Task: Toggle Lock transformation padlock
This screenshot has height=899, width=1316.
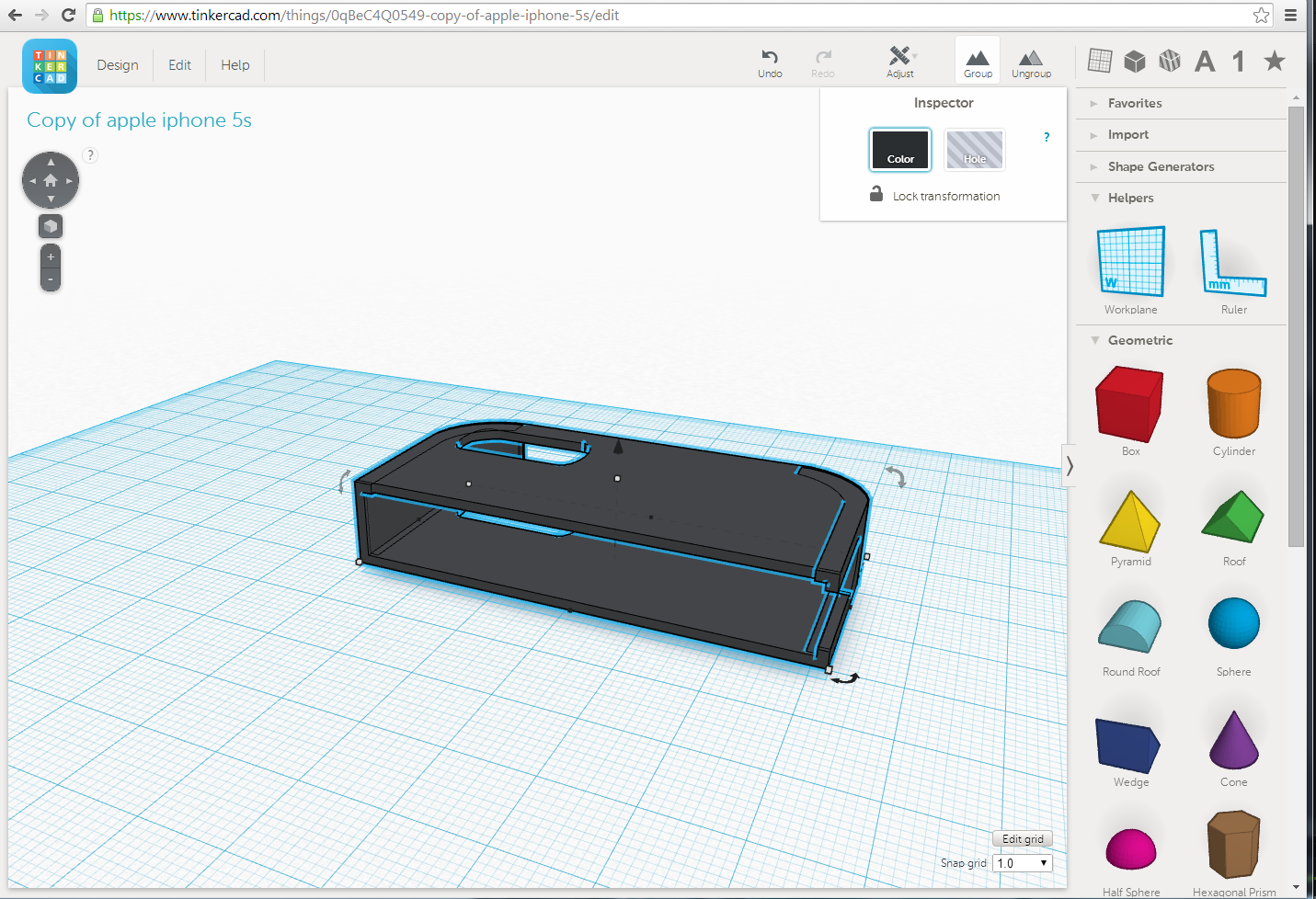Action: tap(876, 195)
